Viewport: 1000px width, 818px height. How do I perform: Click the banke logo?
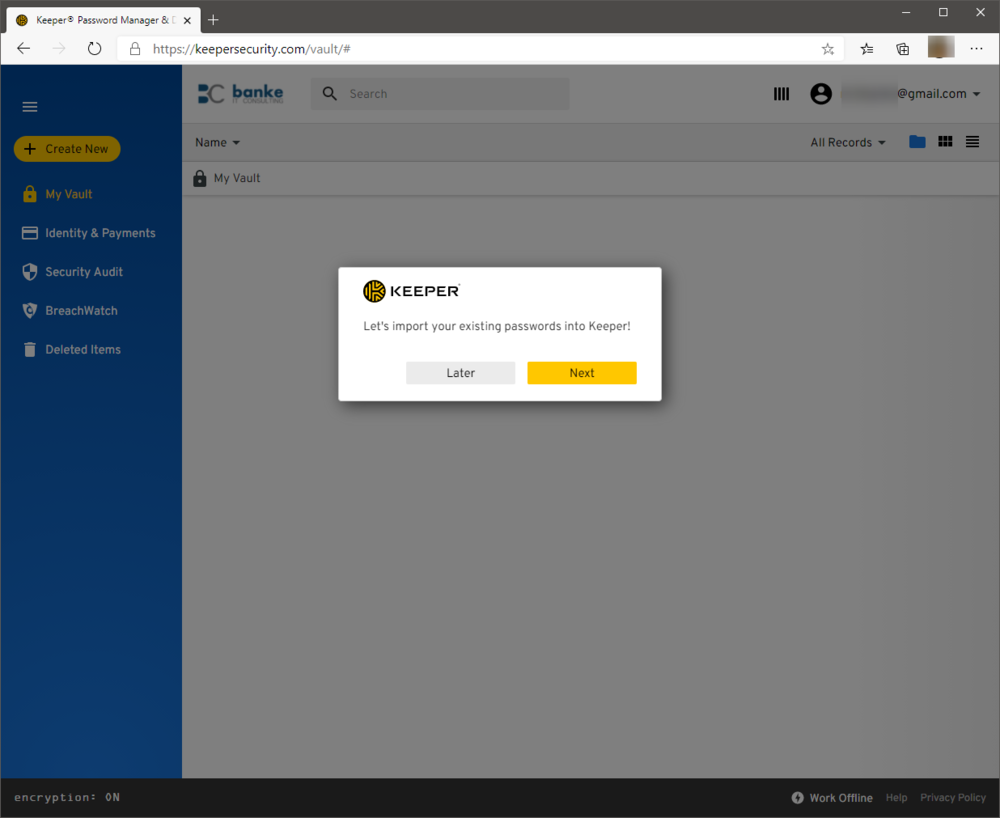pyautogui.click(x=240, y=94)
